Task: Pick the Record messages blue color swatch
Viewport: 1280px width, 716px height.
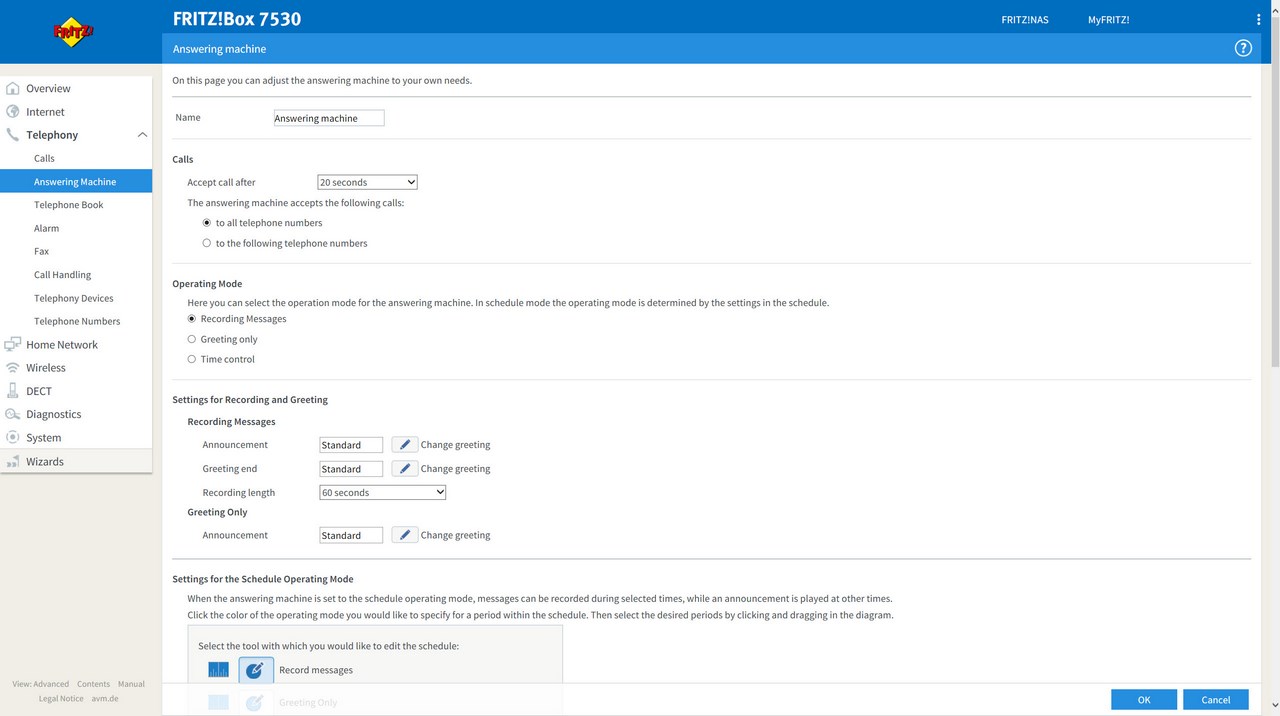Action: pyautogui.click(x=219, y=670)
